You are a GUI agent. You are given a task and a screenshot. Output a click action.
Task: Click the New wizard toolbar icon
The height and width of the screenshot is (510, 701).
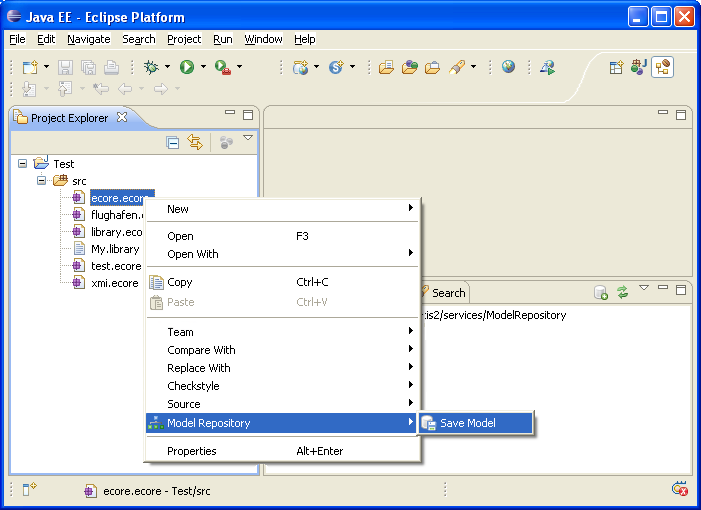(x=30, y=67)
